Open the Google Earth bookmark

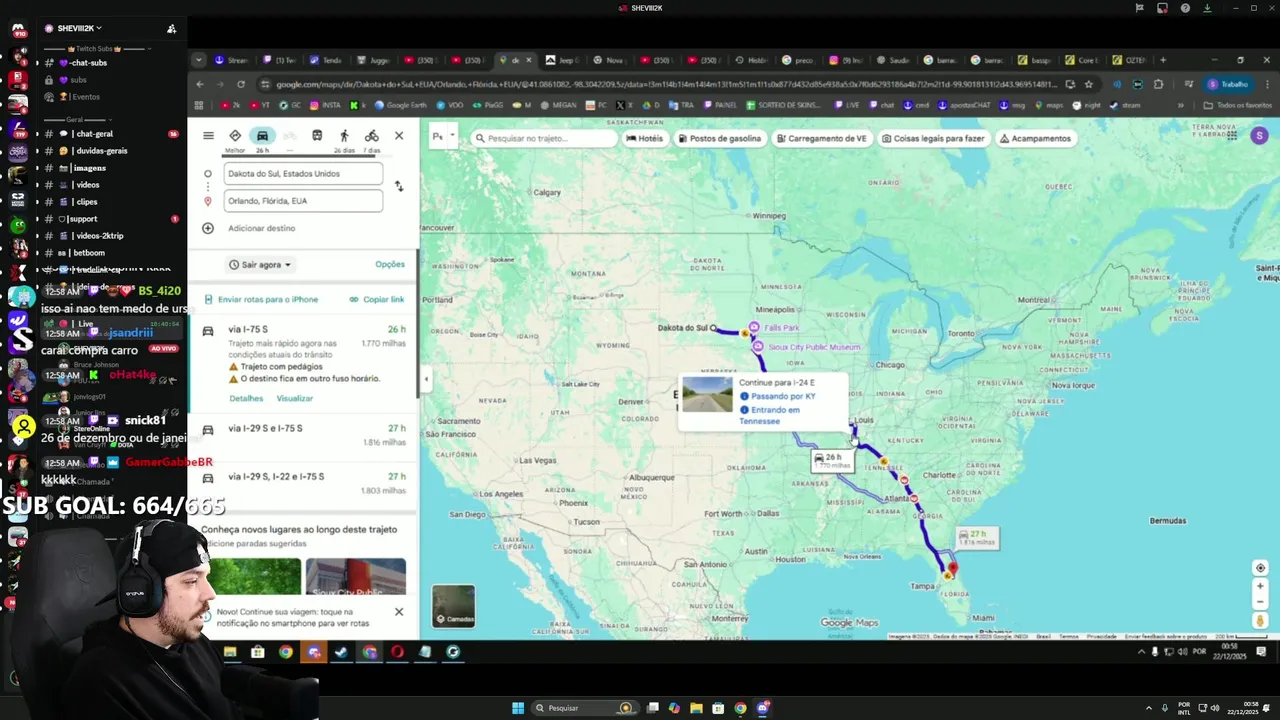pos(400,105)
